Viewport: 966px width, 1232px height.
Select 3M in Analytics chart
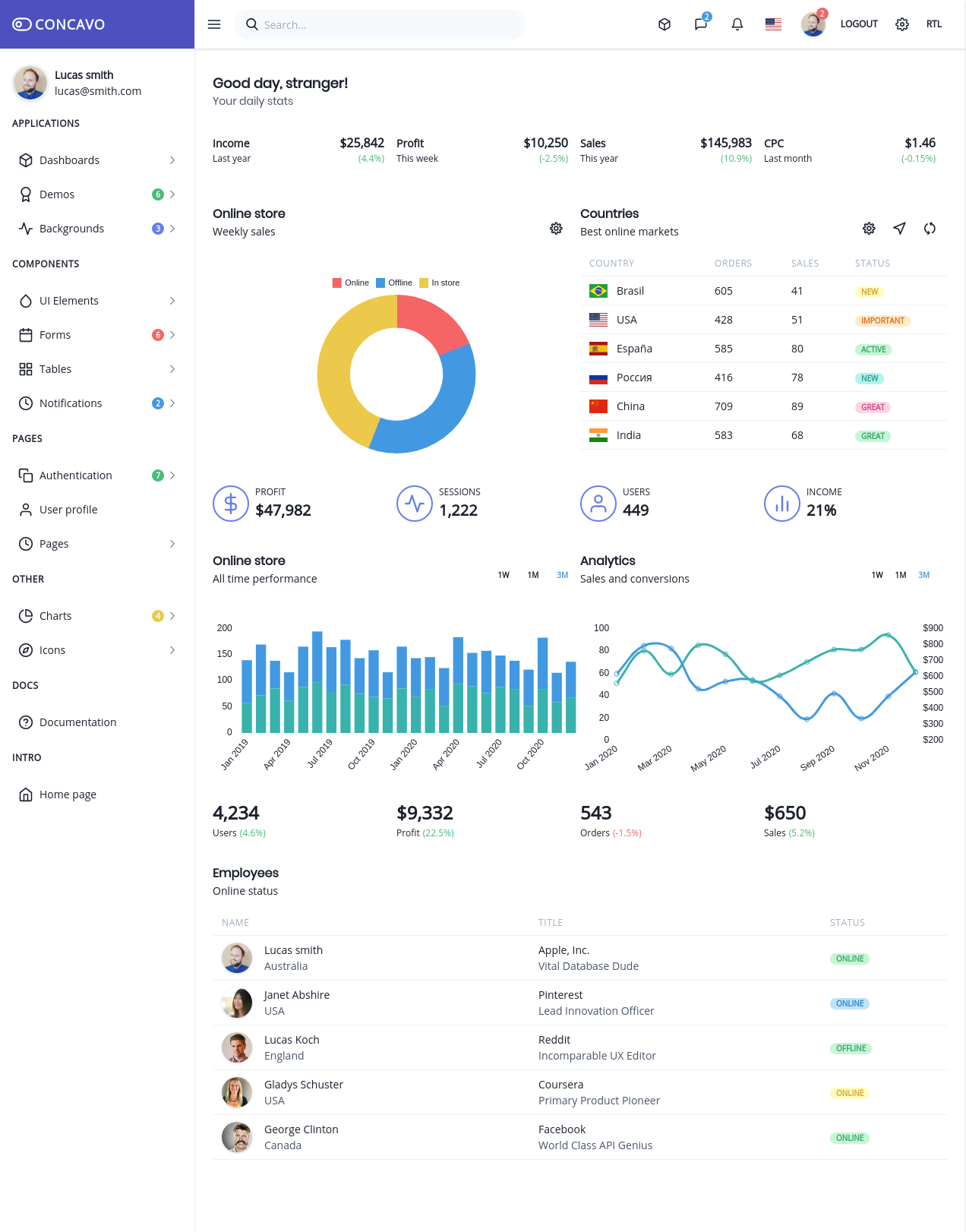tap(923, 575)
